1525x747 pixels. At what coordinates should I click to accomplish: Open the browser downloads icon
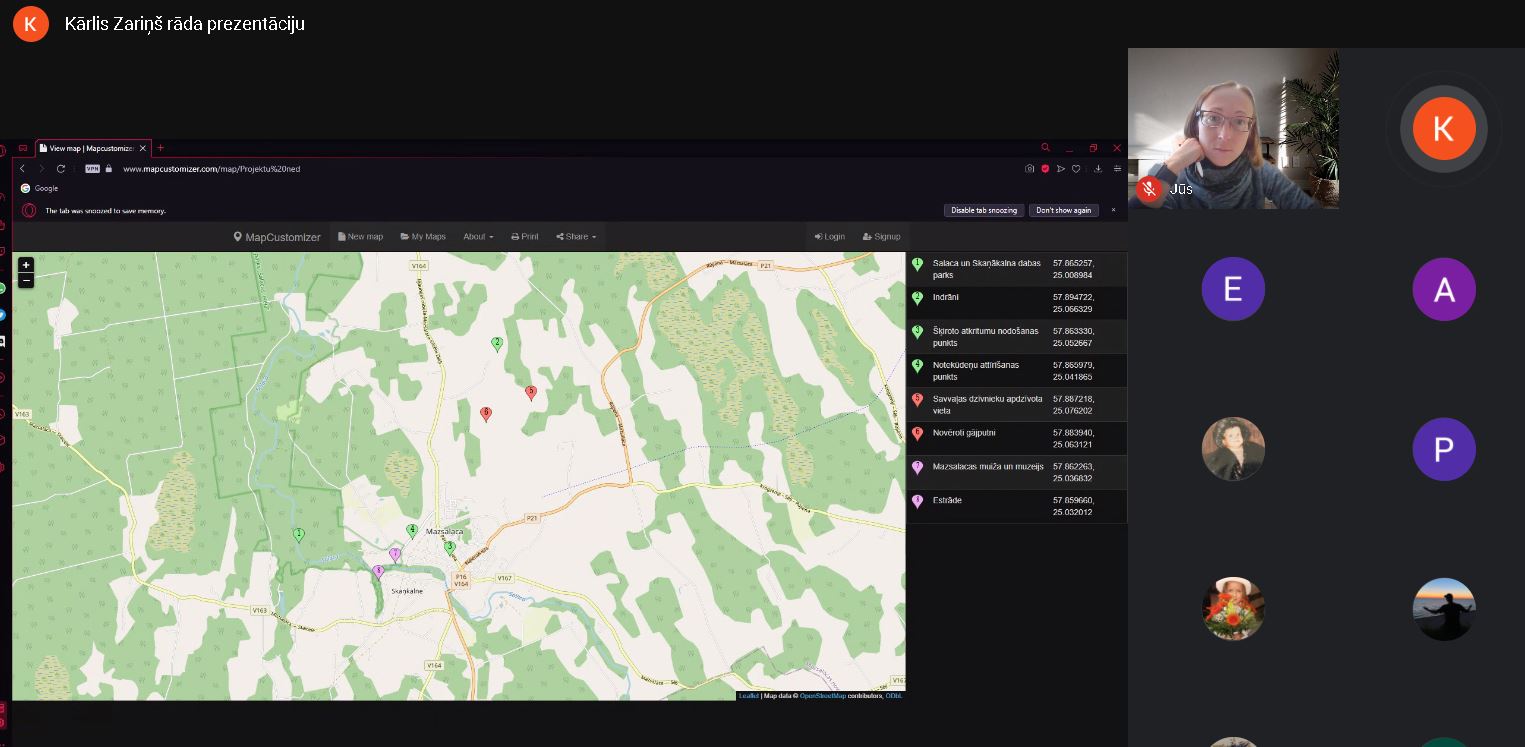pos(1098,169)
